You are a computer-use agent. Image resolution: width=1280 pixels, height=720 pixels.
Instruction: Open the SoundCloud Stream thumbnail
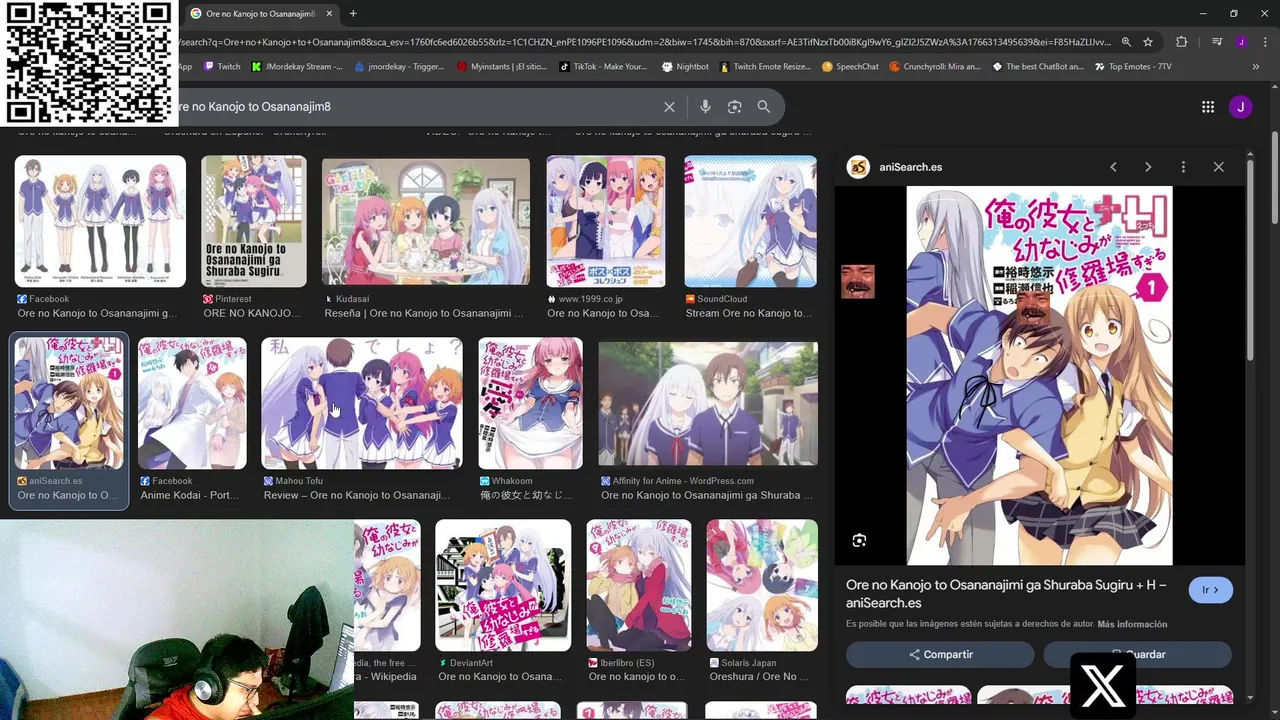click(750, 221)
